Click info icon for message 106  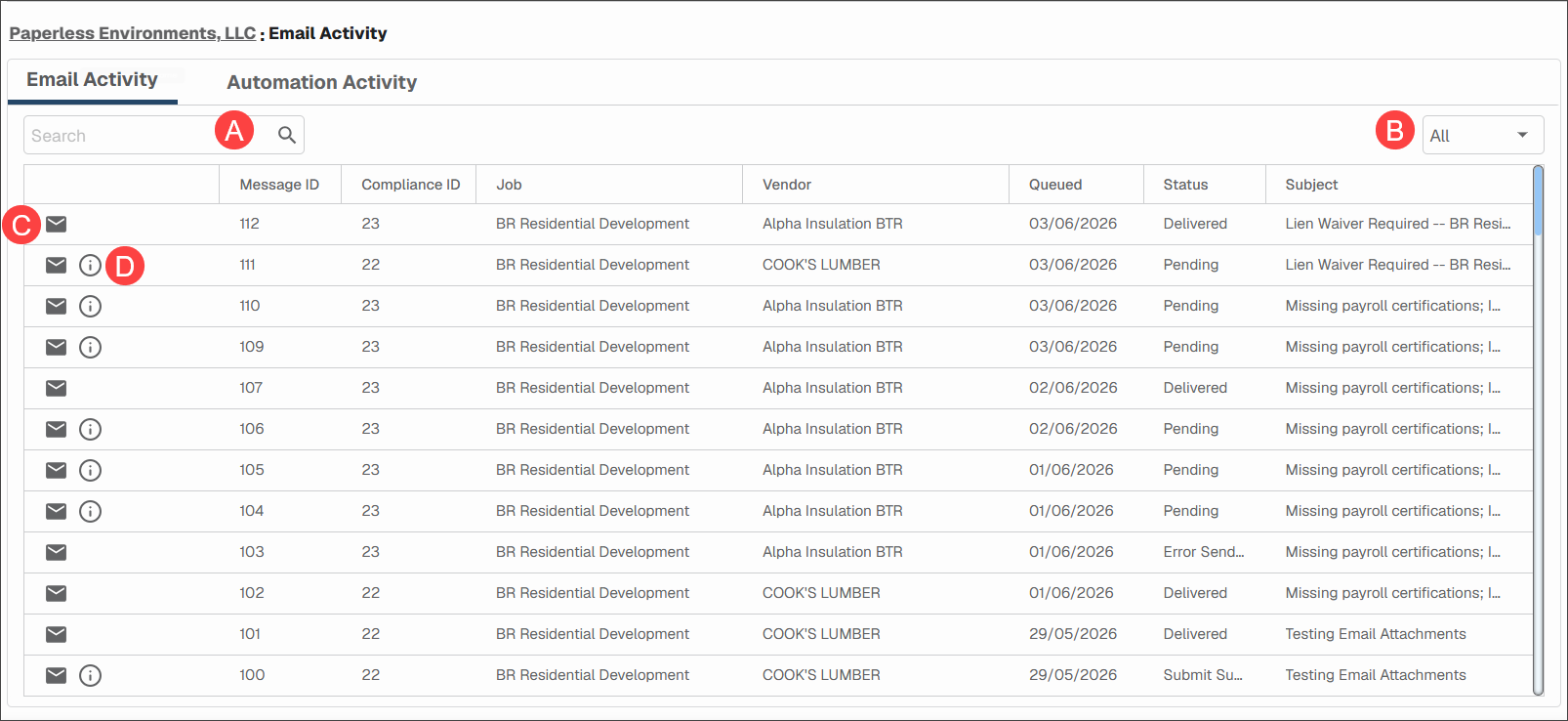pos(90,429)
